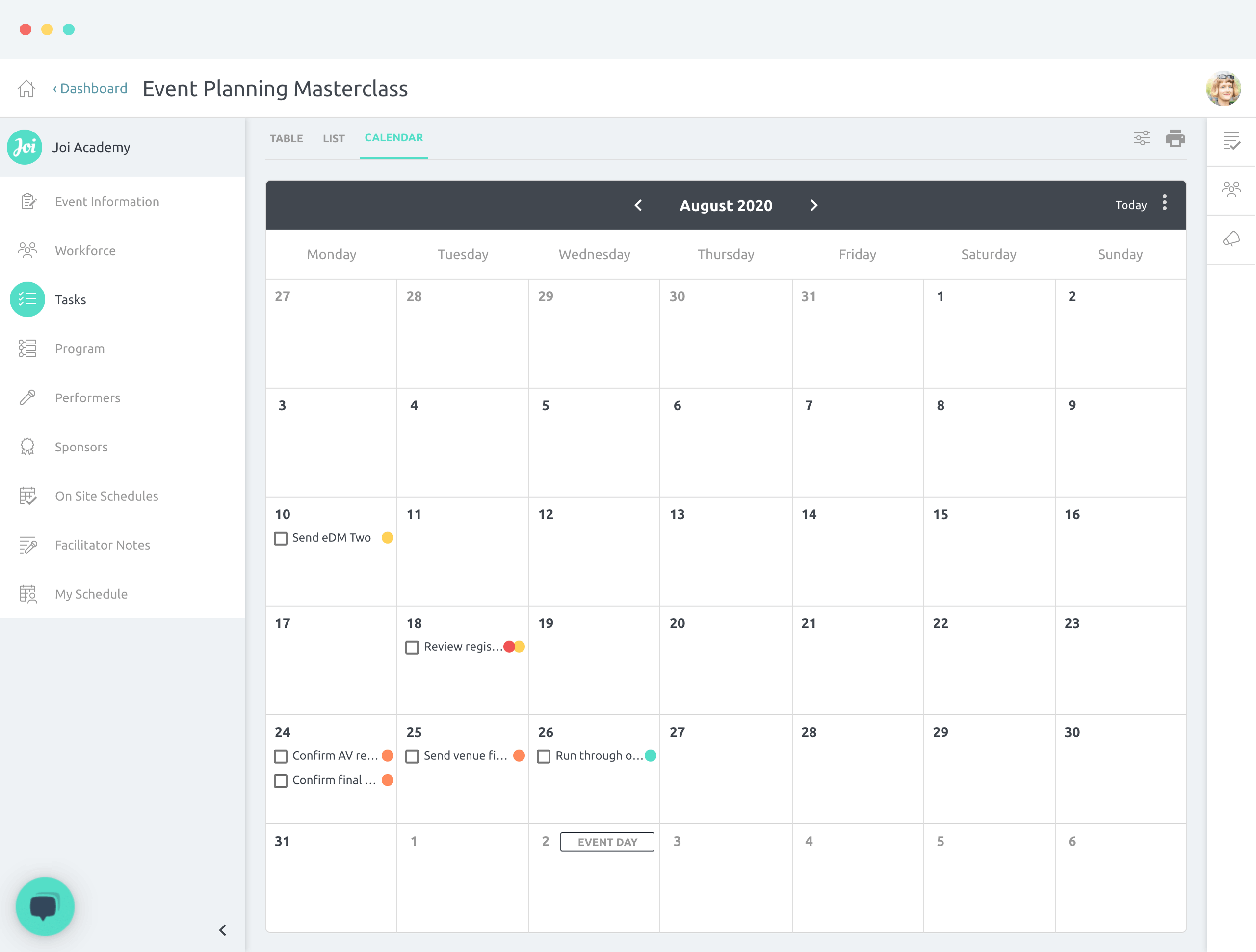Tick the Review regis... task checkbox
This screenshot has width=1256, height=952.
pyautogui.click(x=412, y=648)
